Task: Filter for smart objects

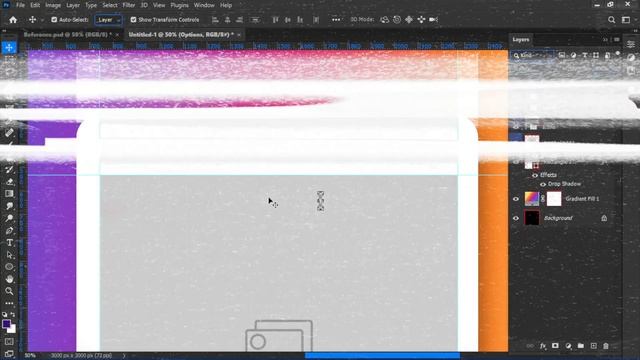Action: 607,56
